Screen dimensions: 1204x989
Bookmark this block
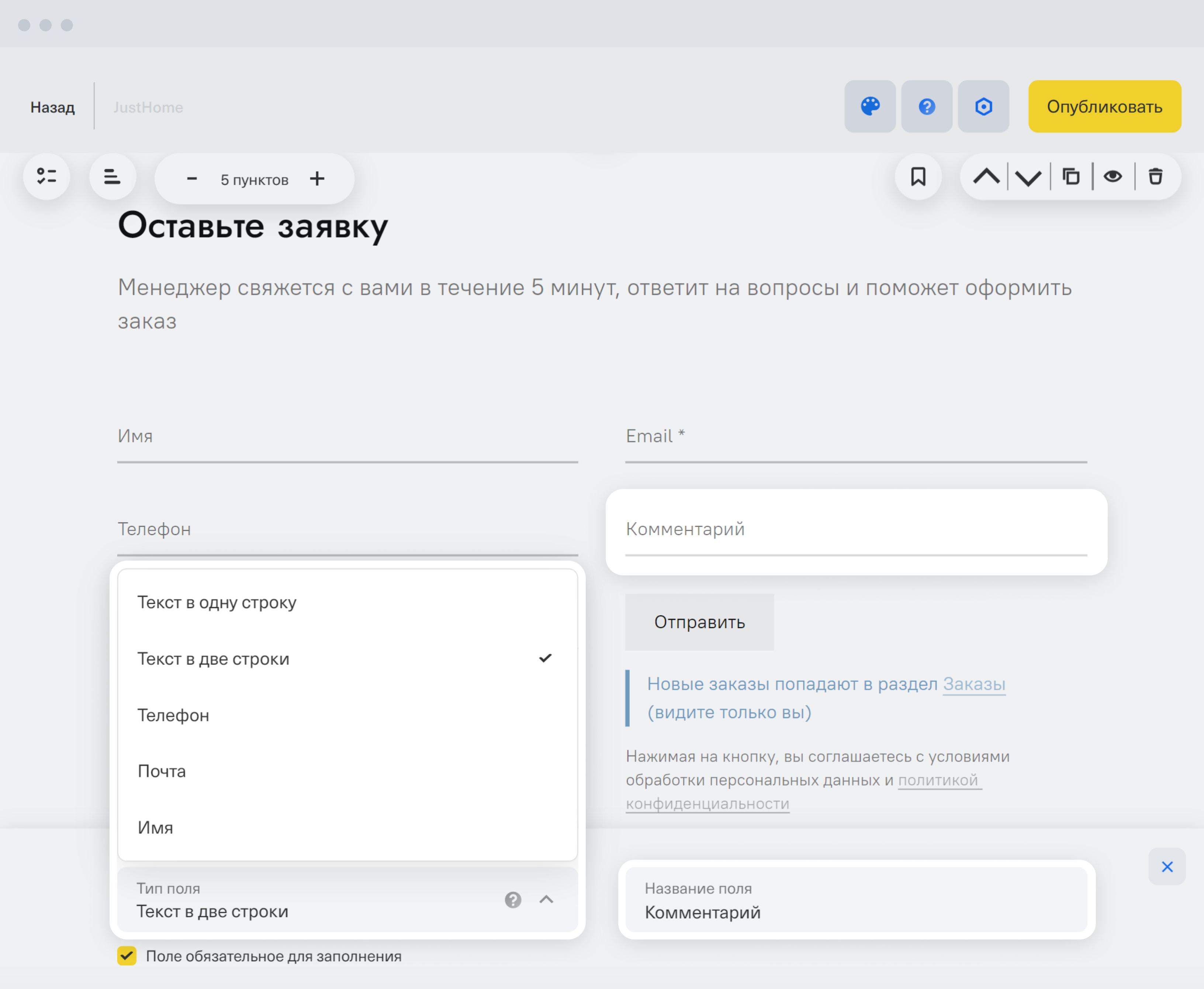(918, 177)
